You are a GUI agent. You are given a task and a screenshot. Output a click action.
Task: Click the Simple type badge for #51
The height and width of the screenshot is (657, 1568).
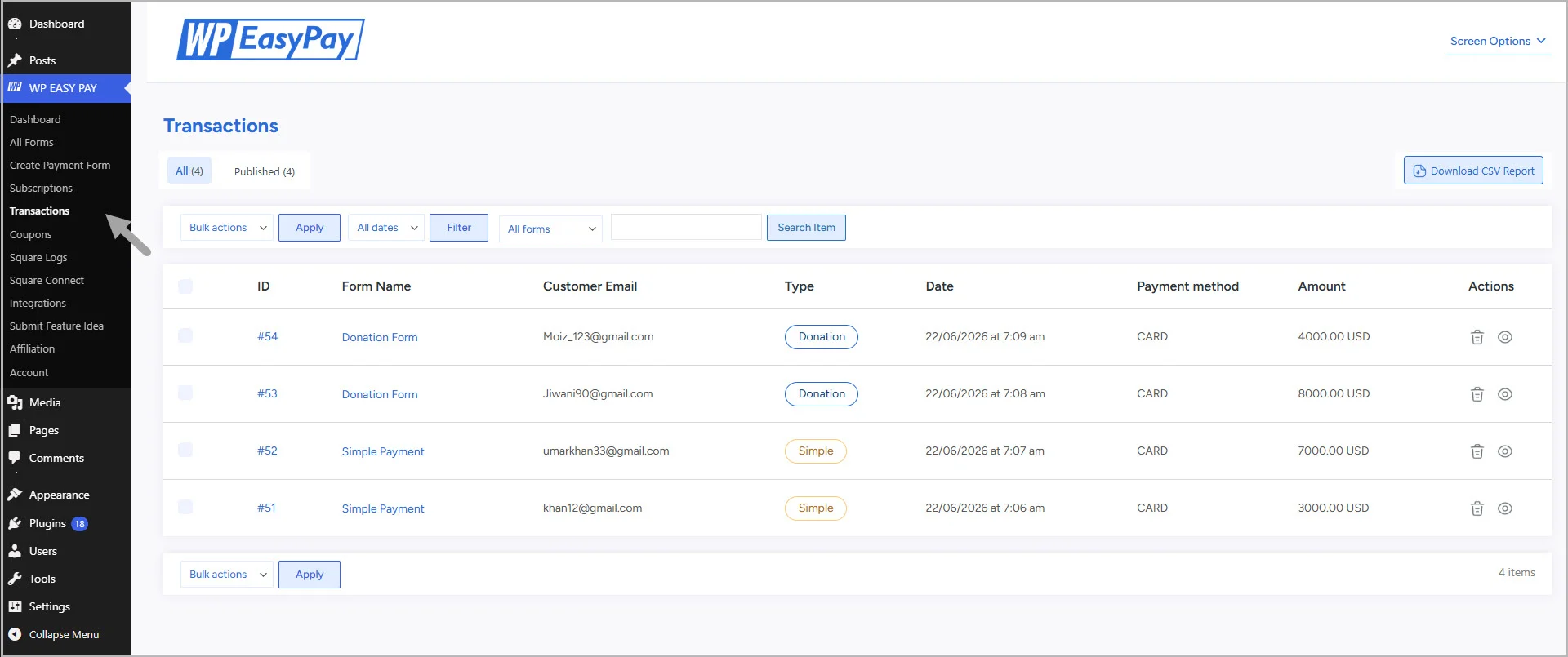pyautogui.click(x=816, y=508)
